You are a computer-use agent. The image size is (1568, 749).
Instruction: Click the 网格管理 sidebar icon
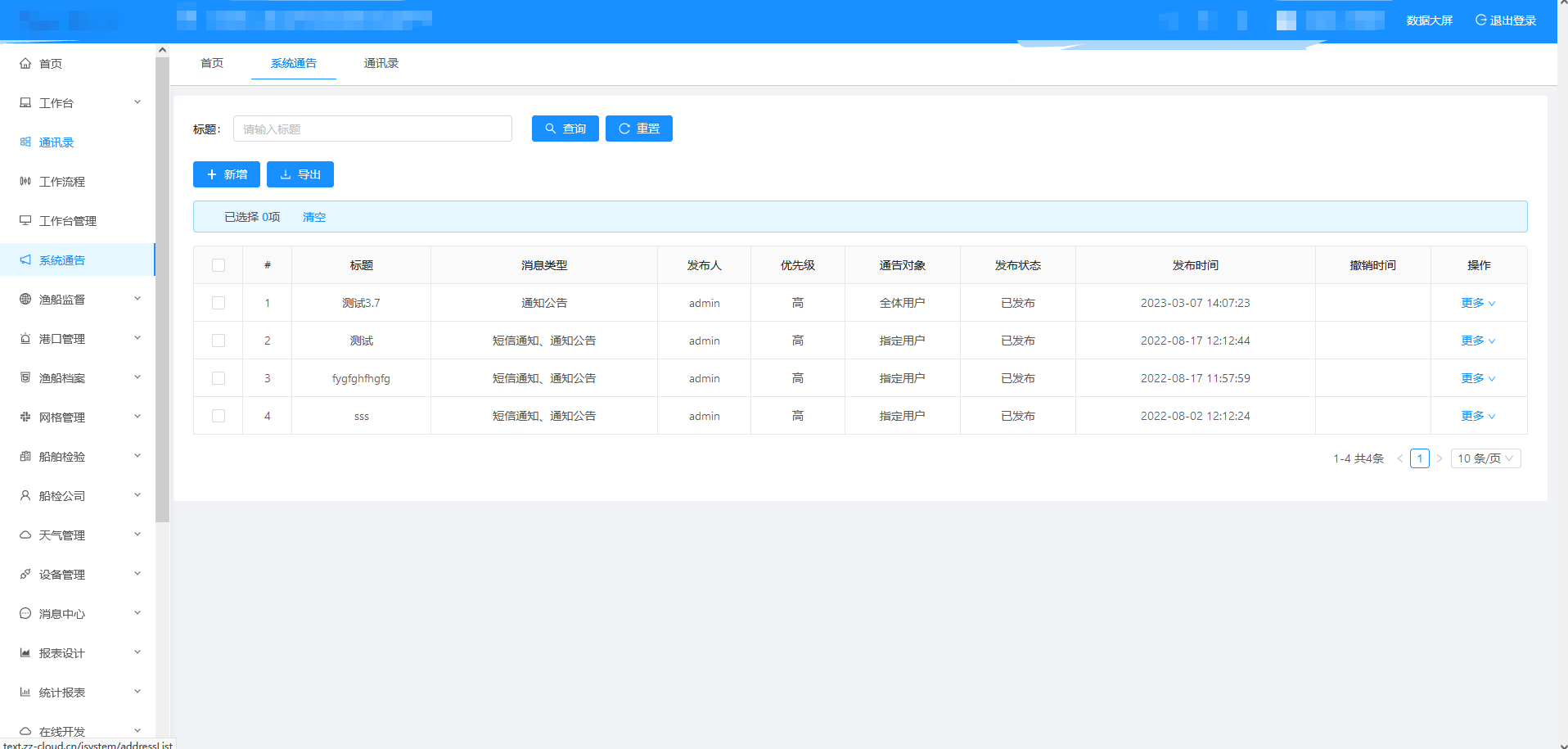[25, 417]
